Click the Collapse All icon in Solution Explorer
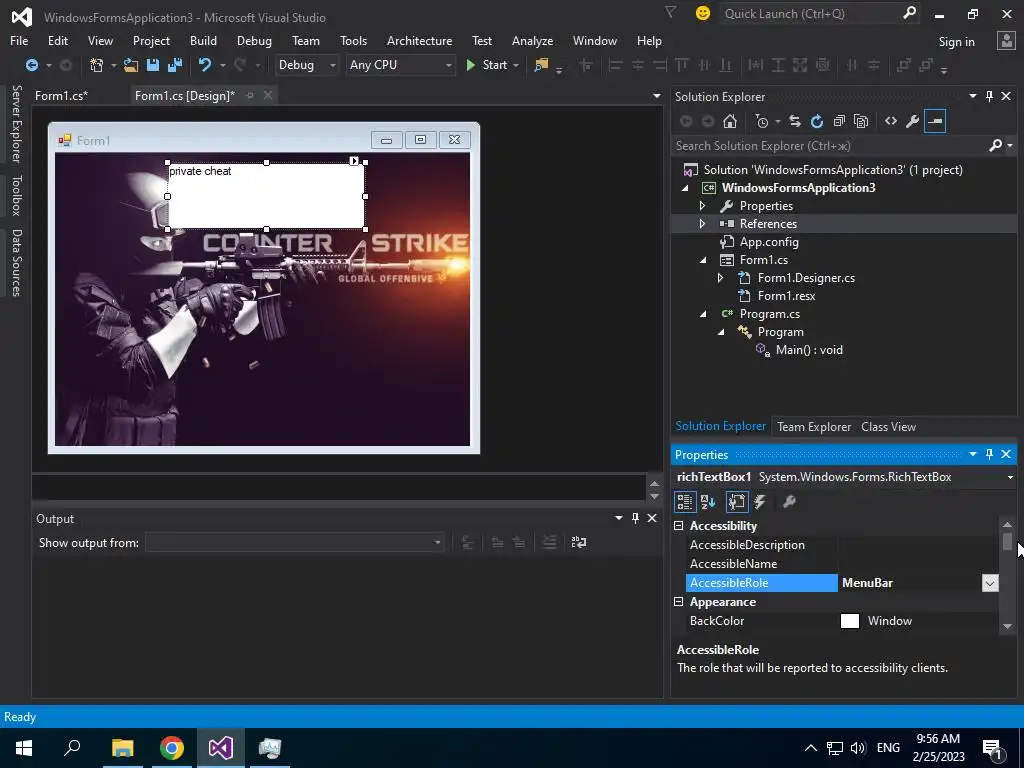The image size is (1024, 768). point(839,121)
